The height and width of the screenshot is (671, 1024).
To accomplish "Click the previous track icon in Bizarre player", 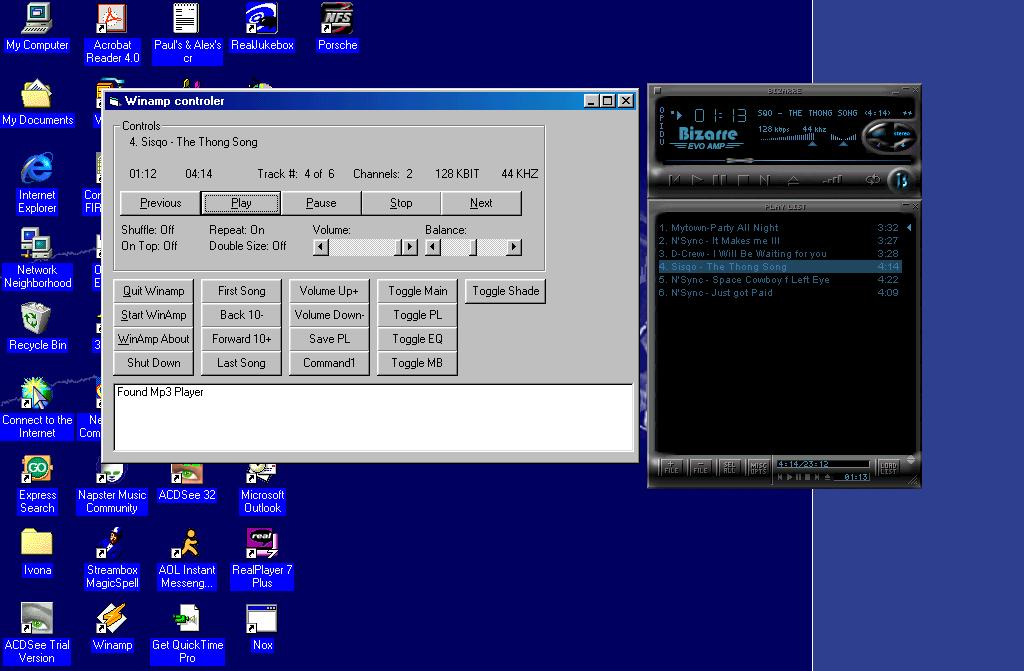I will [x=675, y=180].
